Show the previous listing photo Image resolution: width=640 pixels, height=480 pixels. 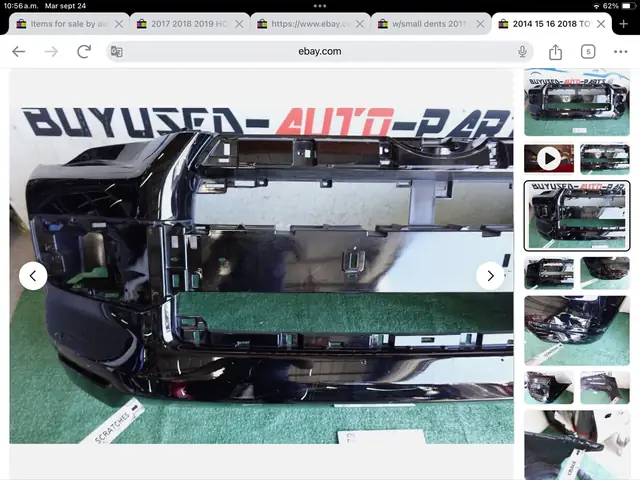coord(33,276)
